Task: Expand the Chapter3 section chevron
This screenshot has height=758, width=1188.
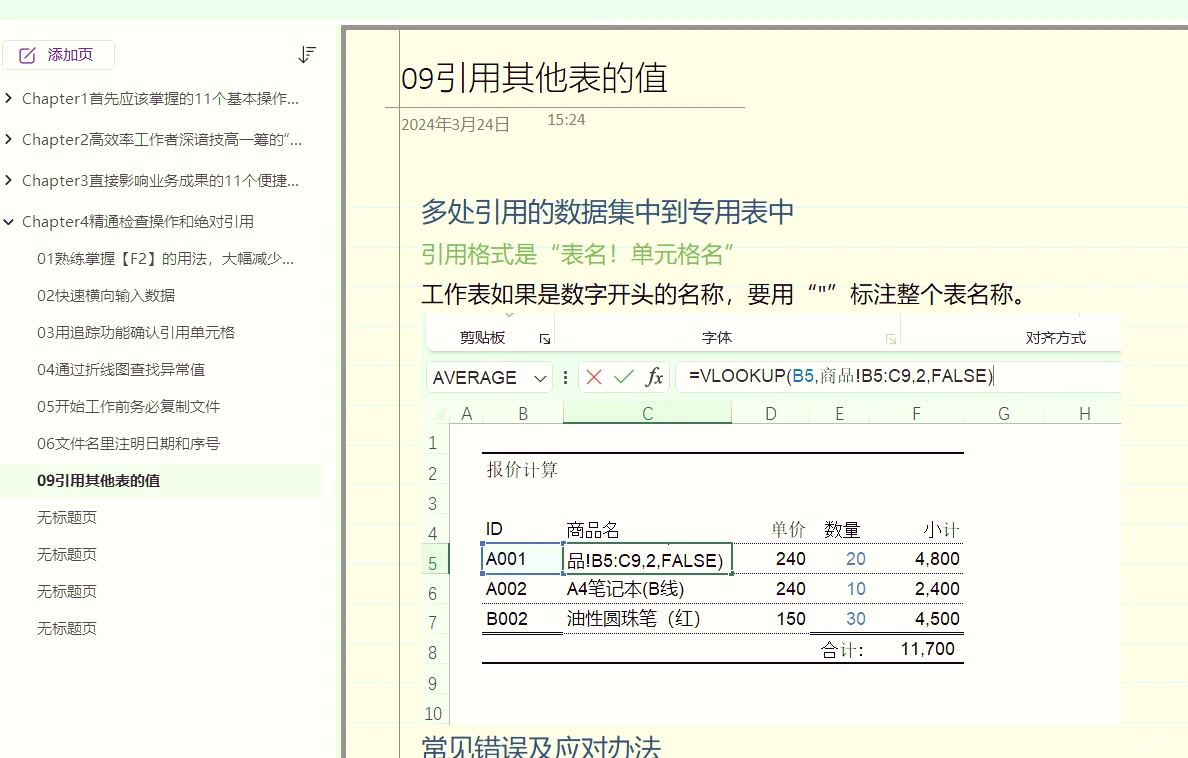Action: pos(8,180)
